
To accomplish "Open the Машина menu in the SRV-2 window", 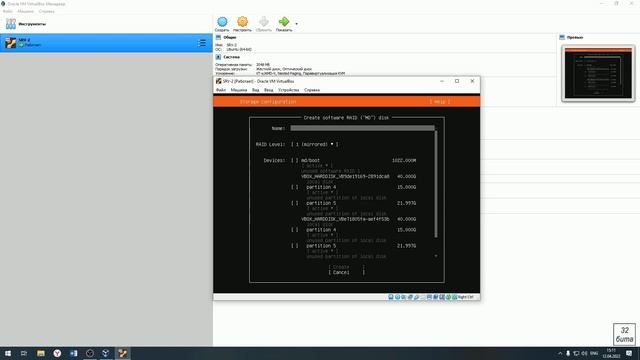I will click(x=239, y=90).
